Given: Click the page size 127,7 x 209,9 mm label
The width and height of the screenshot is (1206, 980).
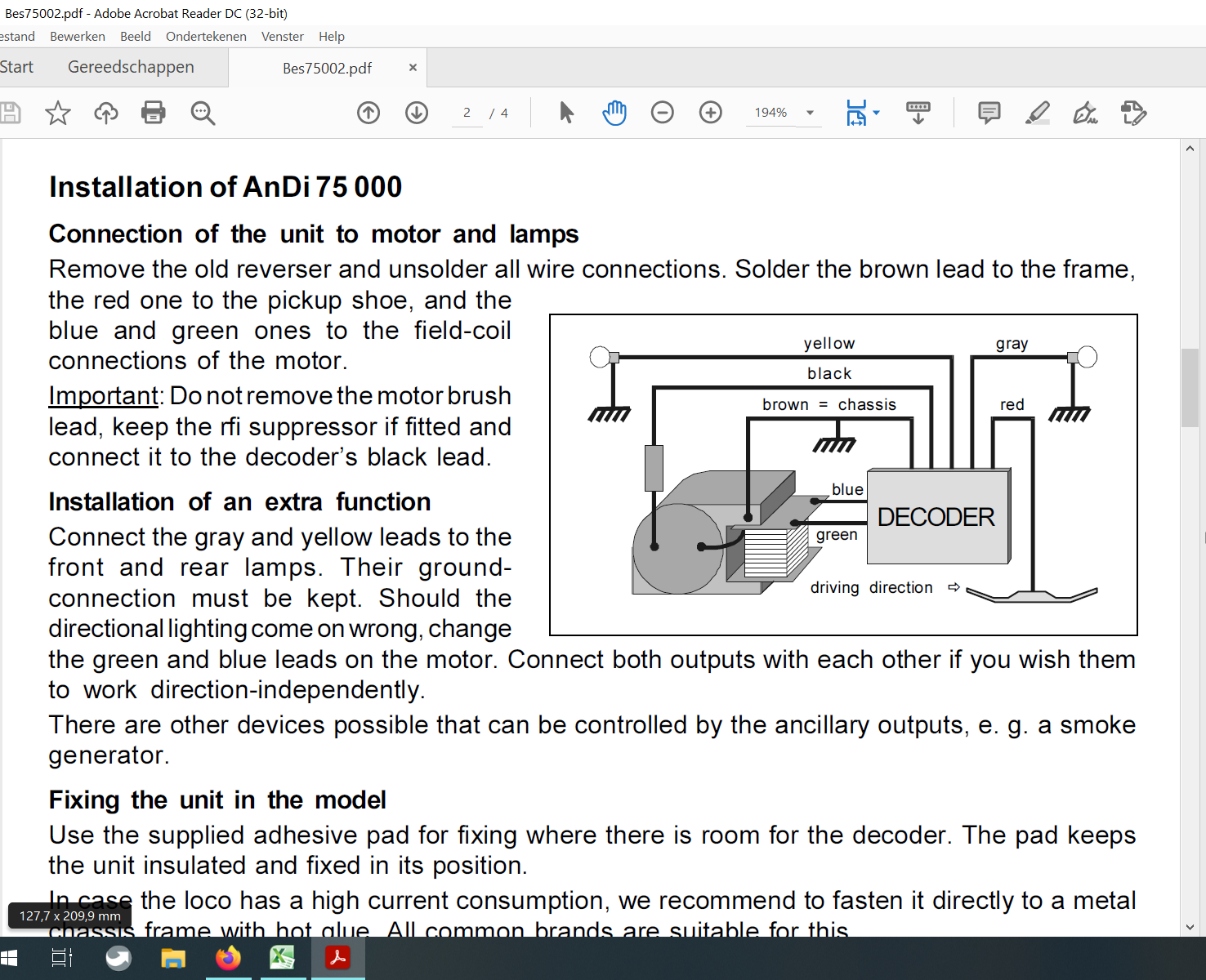Looking at the screenshot, I should [x=70, y=916].
